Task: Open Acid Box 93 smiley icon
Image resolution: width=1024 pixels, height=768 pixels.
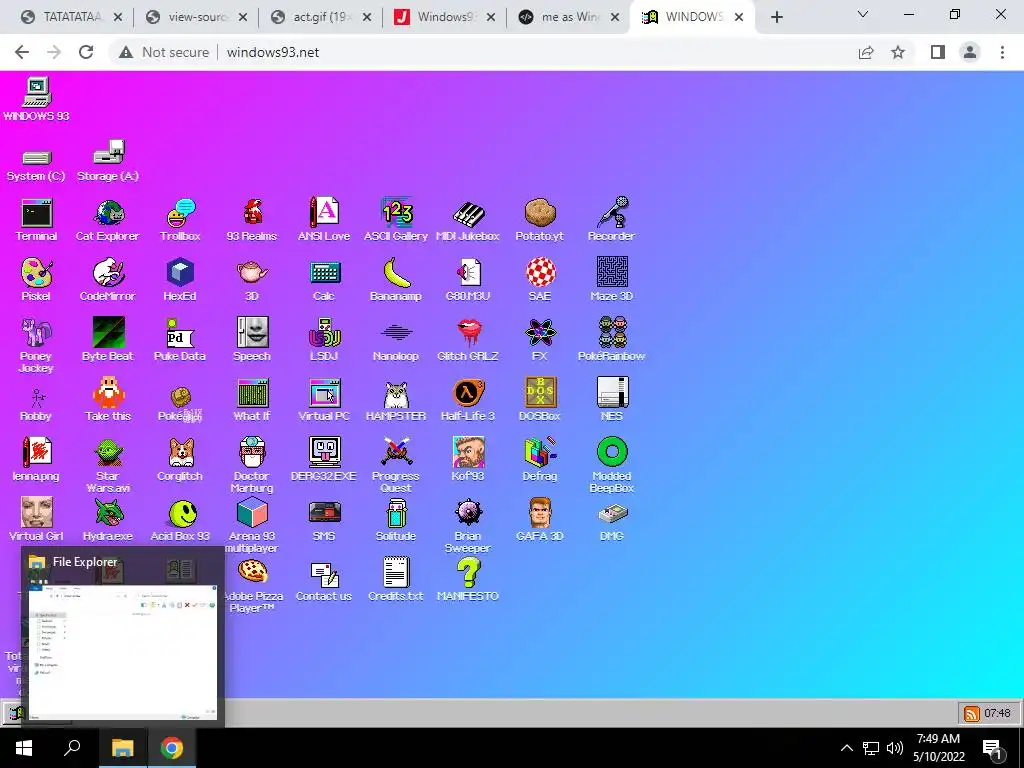Action: [180, 520]
